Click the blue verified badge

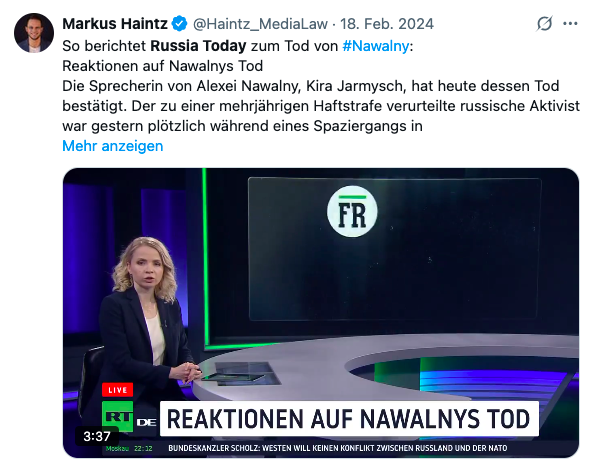tap(180, 24)
